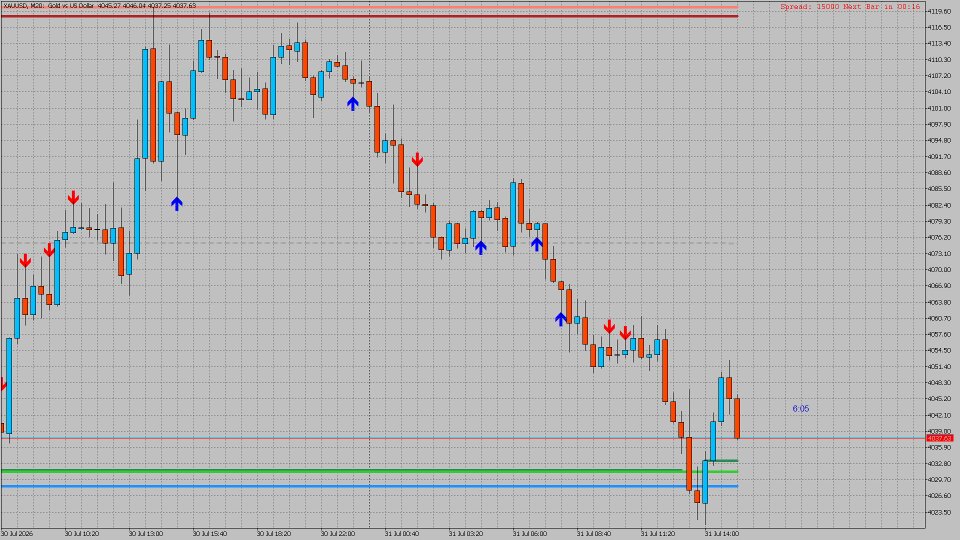
Task: Click the blue 6:05 timer label
Action: click(801, 408)
